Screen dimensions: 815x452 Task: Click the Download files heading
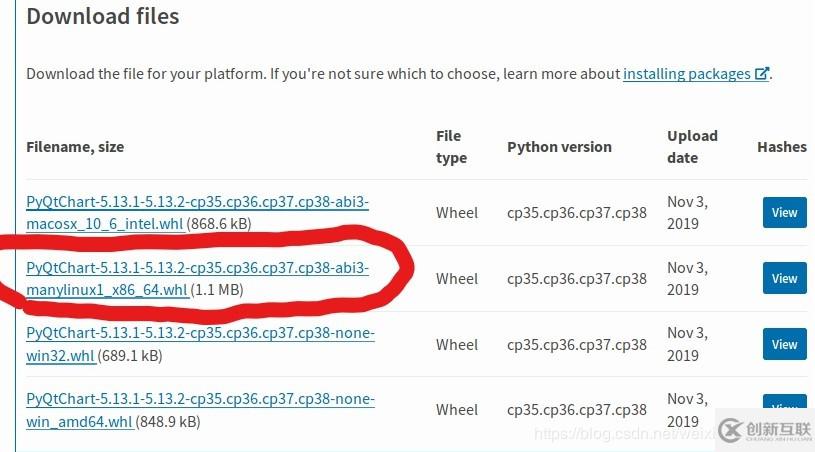coord(103,17)
